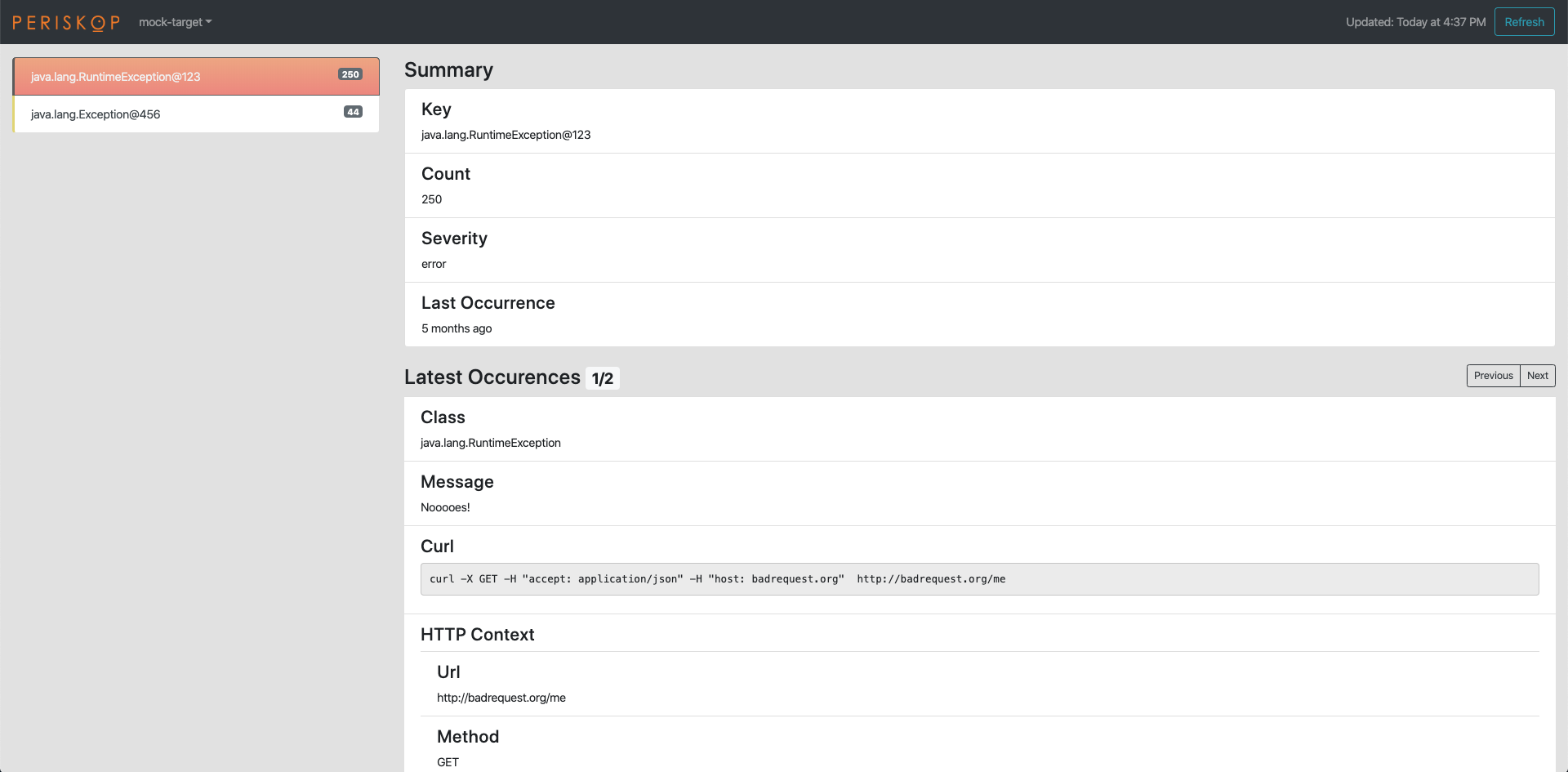Click the 44 count badge
Viewport: 1568px width, 772px height.
click(x=353, y=112)
